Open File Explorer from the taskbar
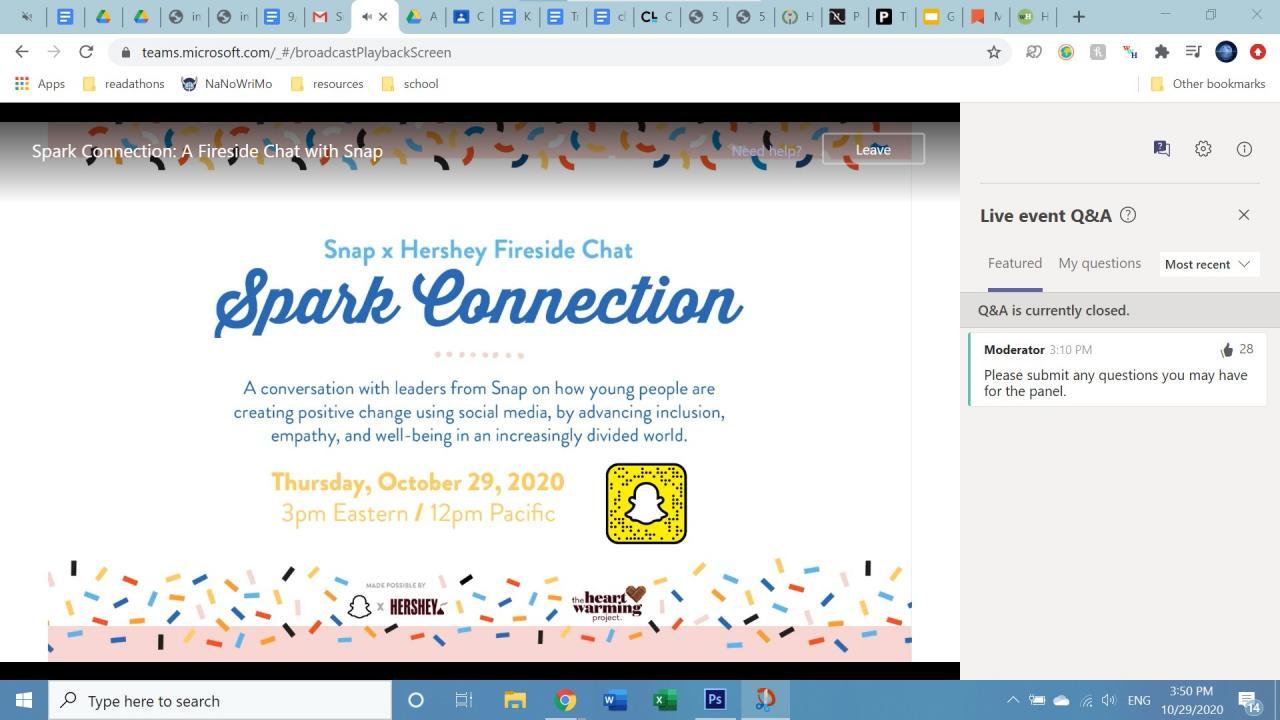 (x=515, y=700)
